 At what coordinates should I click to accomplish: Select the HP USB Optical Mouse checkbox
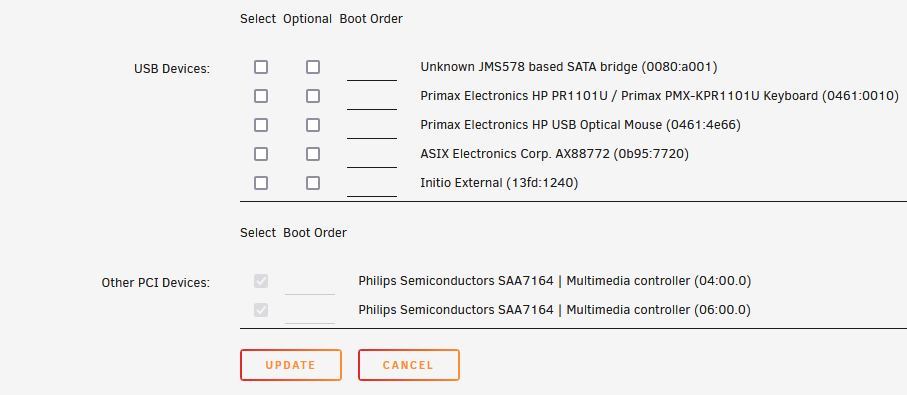[x=261, y=125]
